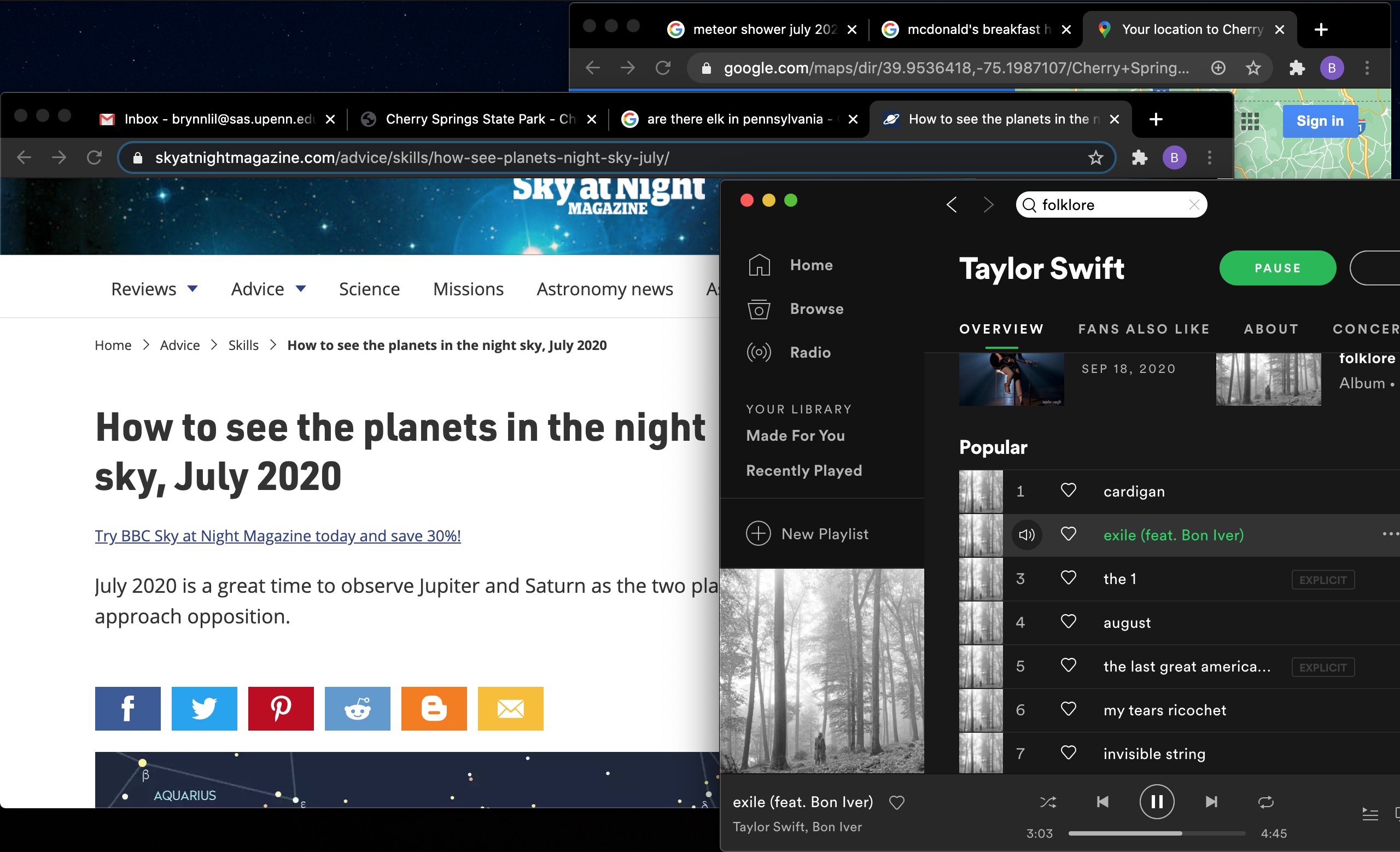Open Science section of the magazine nav
1400x852 pixels.
click(369, 289)
